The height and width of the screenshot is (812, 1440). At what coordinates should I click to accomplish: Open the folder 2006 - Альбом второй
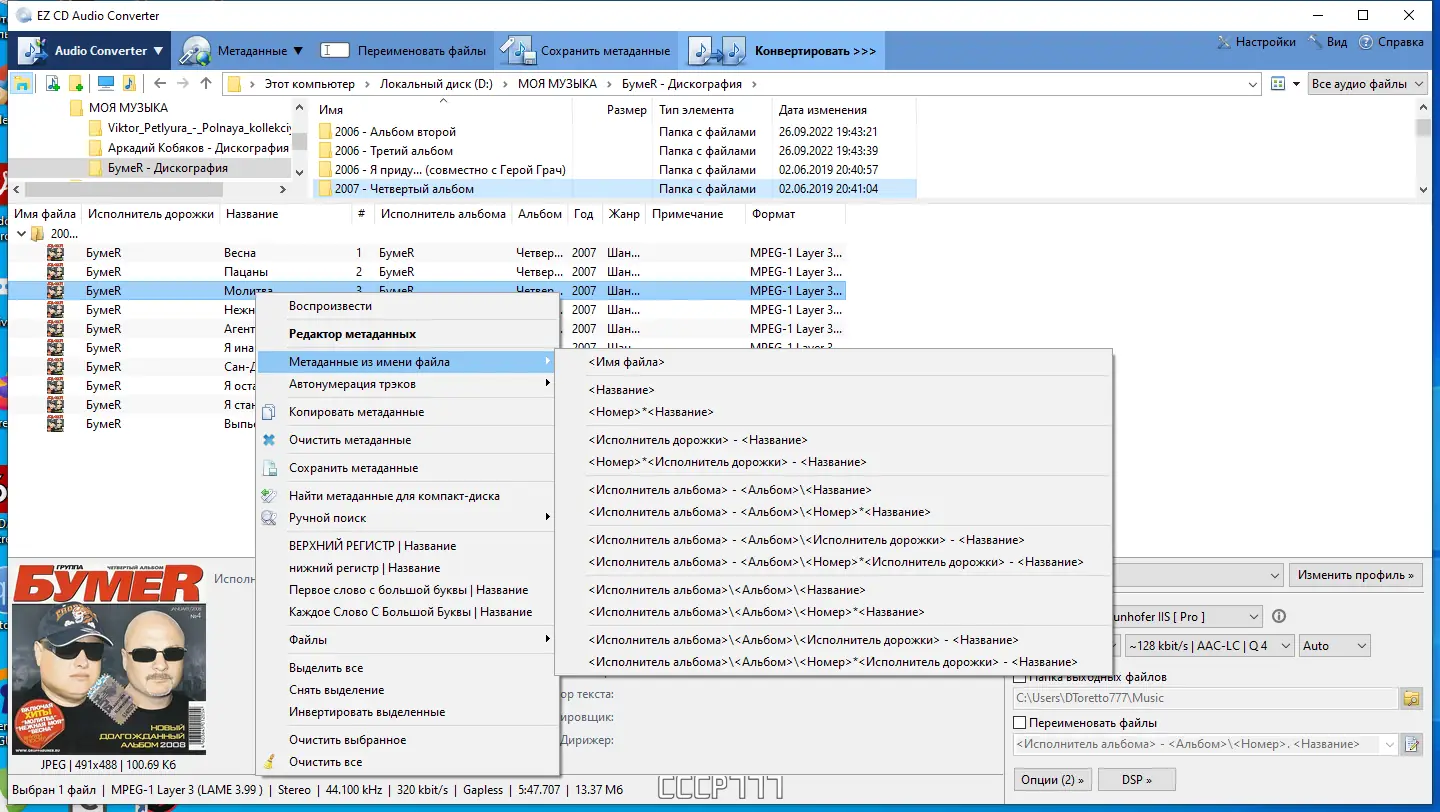tap(395, 132)
